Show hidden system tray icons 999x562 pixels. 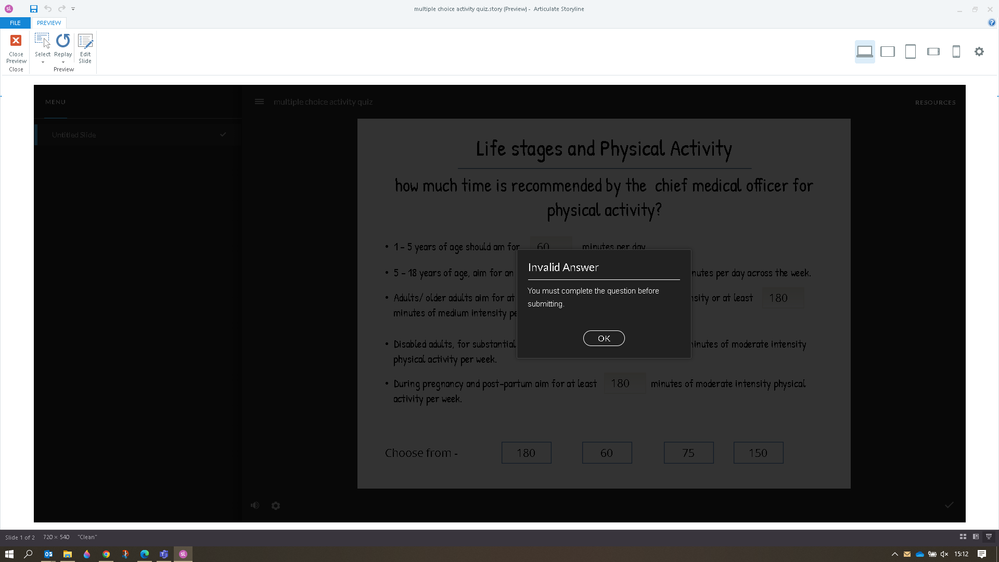pyautogui.click(x=895, y=554)
